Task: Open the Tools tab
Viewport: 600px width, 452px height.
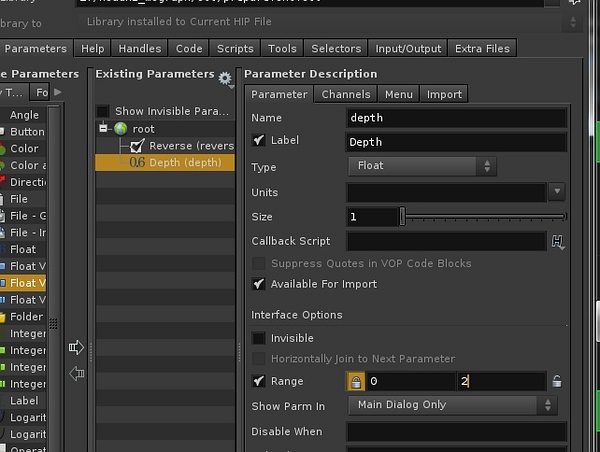Action: (282, 49)
